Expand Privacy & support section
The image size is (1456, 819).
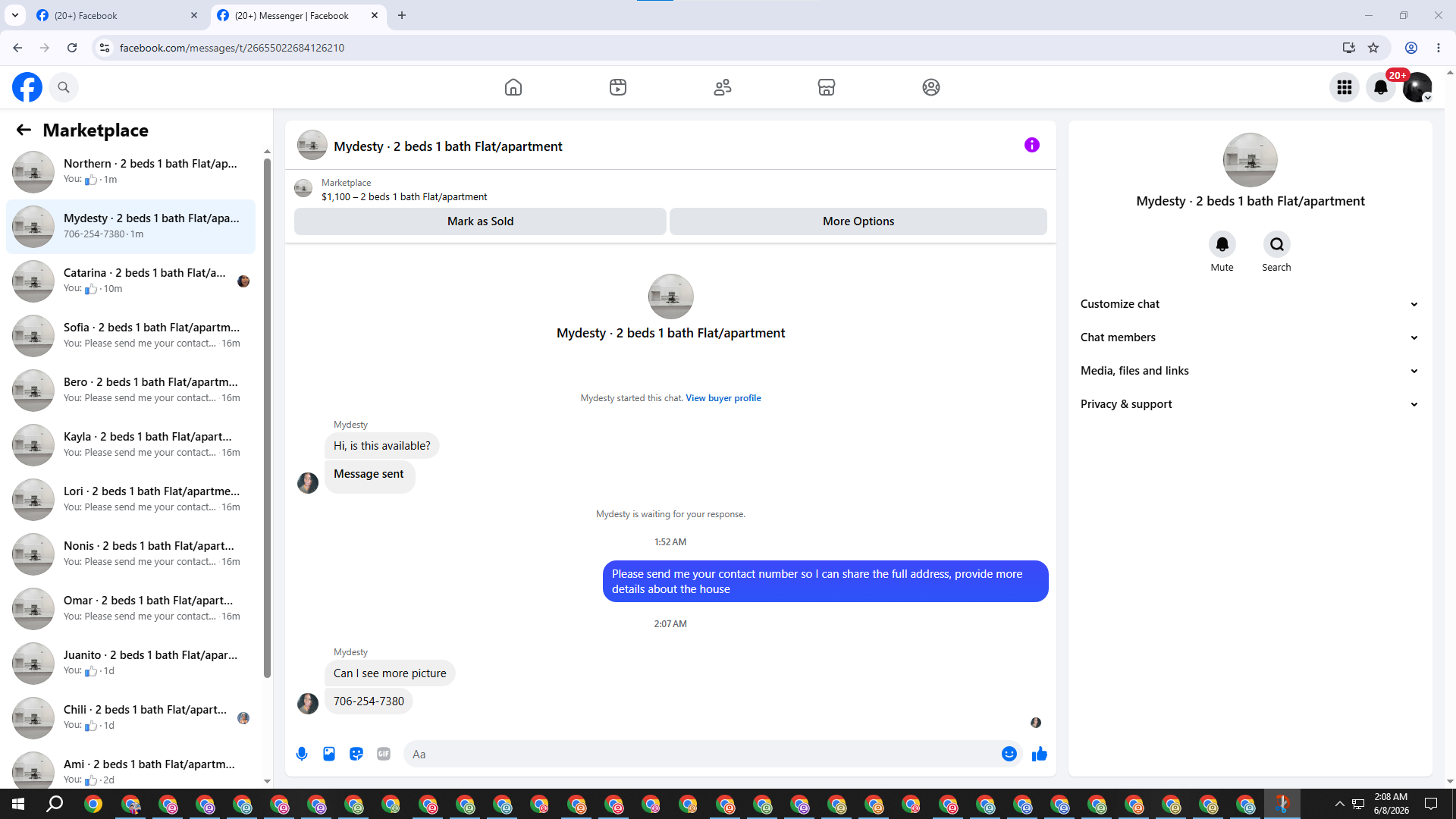[x=1250, y=404]
